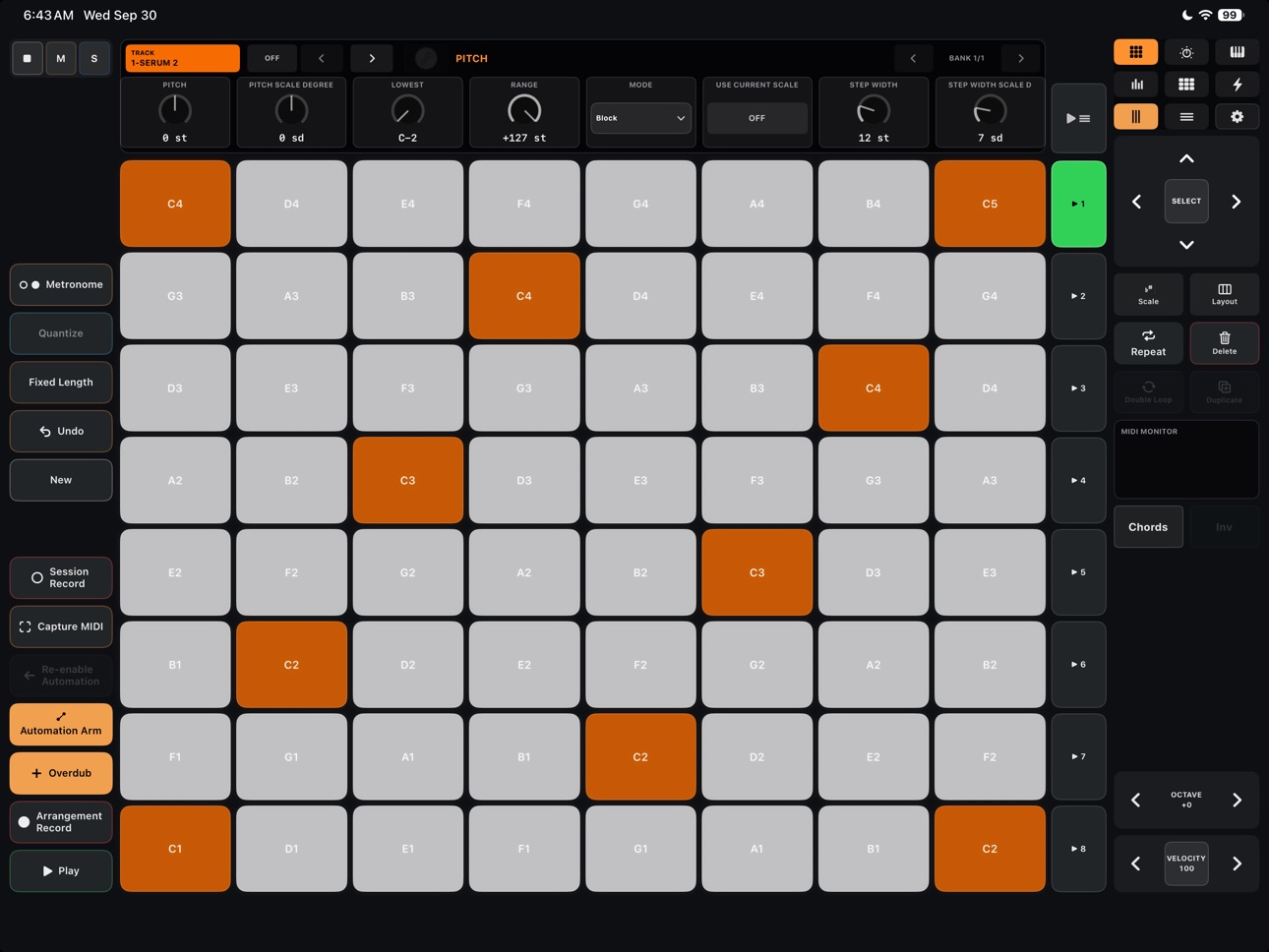Screen dimensions: 1269x952
Task: Toggle track Mute with M button
Action: tap(61, 59)
